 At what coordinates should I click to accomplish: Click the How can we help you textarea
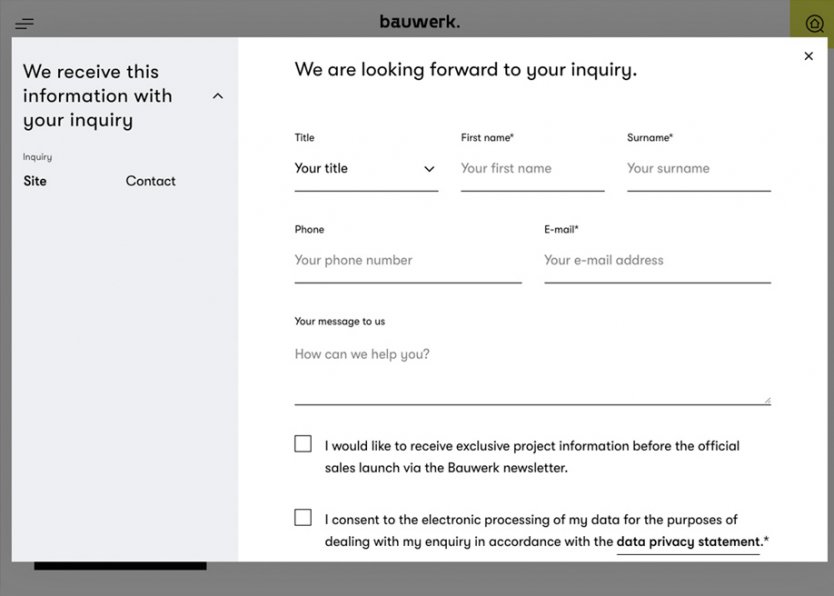click(x=531, y=370)
